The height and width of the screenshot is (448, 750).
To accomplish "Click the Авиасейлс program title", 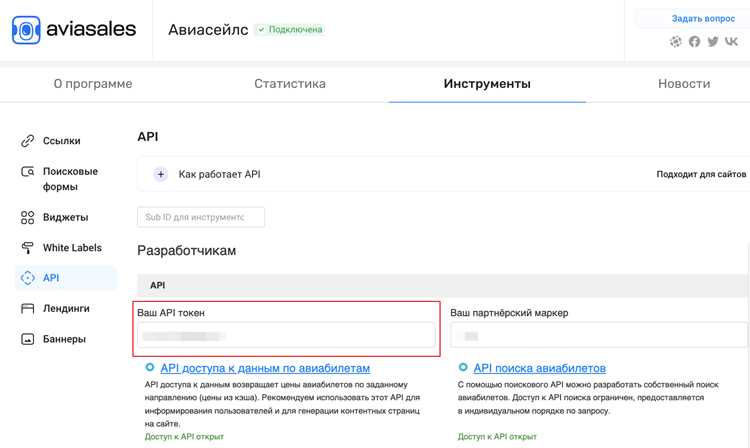I will tap(208, 30).
